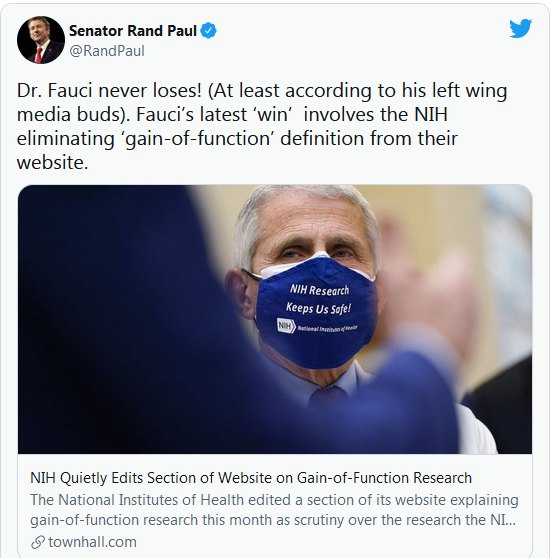Click the blue verified badge checkmark
Screen dimensions: 556x558
click(209, 31)
